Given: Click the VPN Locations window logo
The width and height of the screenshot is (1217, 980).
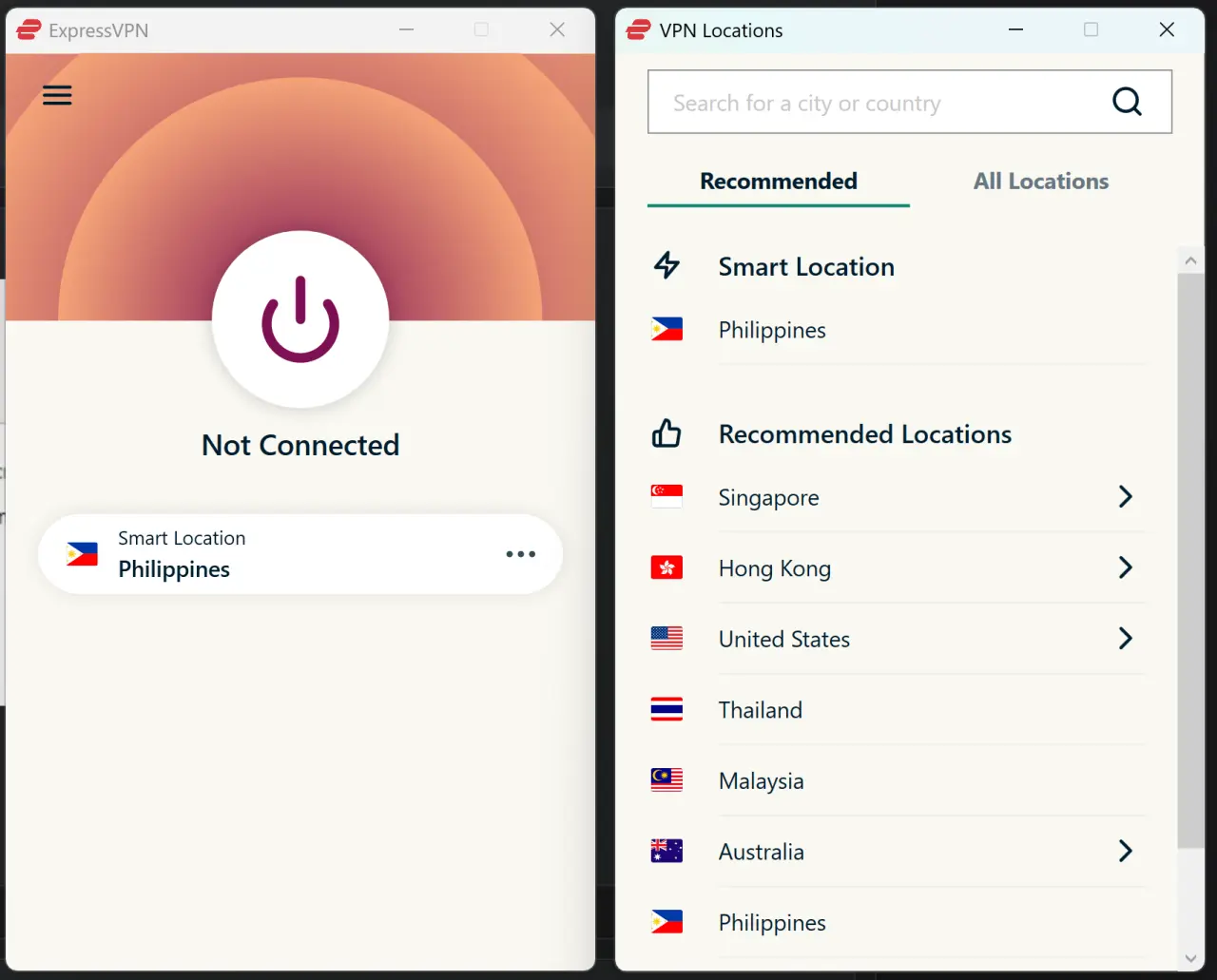Looking at the screenshot, I should click(x=638, y=30).
